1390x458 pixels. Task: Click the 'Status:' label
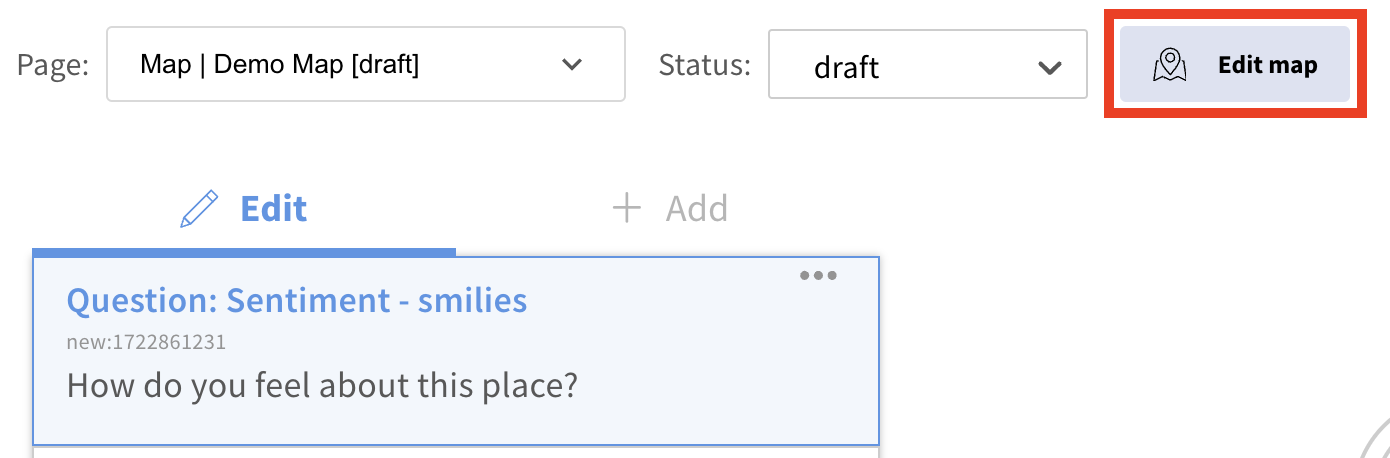(x=704, y=65)
